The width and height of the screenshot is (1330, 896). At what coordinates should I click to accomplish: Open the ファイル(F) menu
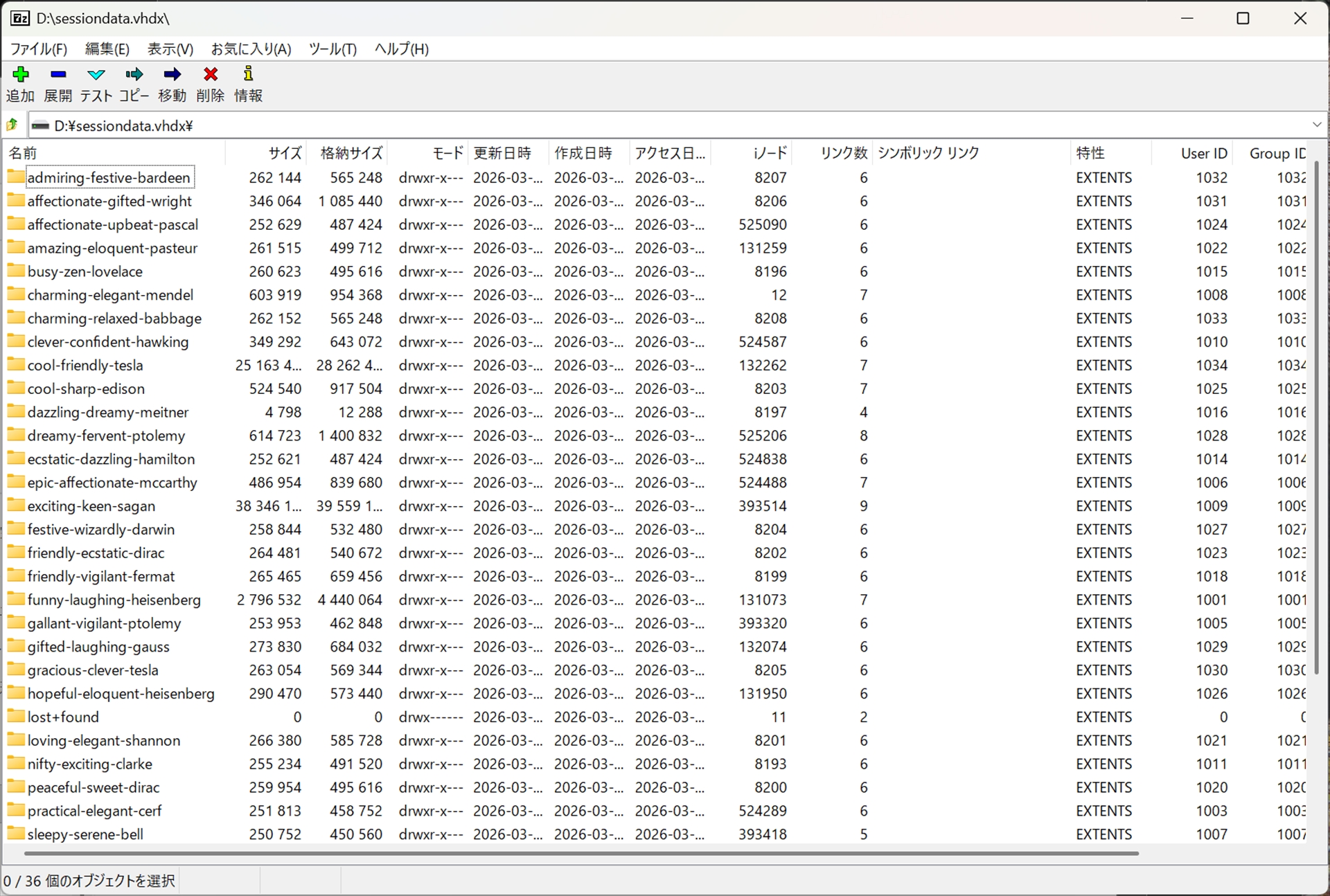(x=39, y=49)
